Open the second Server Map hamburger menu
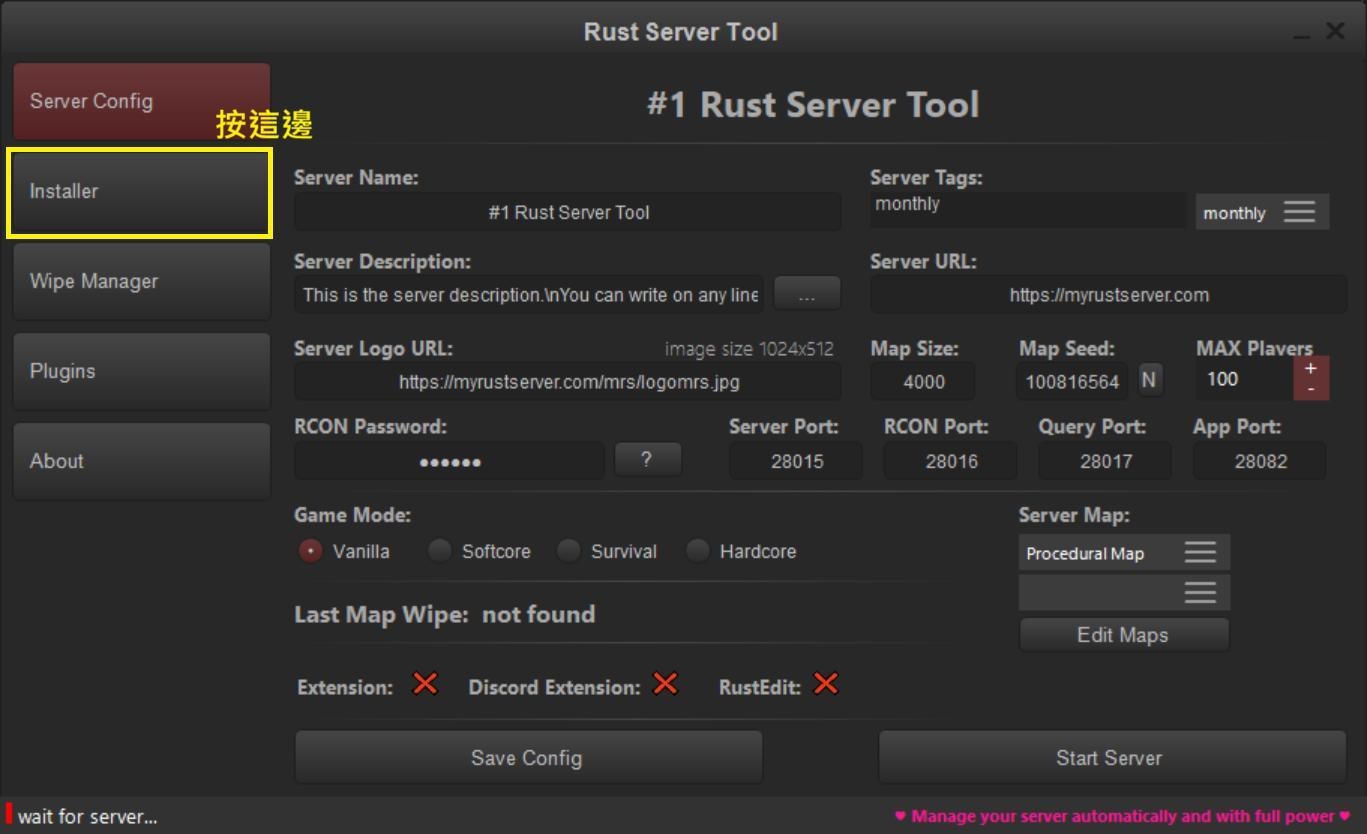Viewport: 1367px width, 834px height. [1199, 591]
